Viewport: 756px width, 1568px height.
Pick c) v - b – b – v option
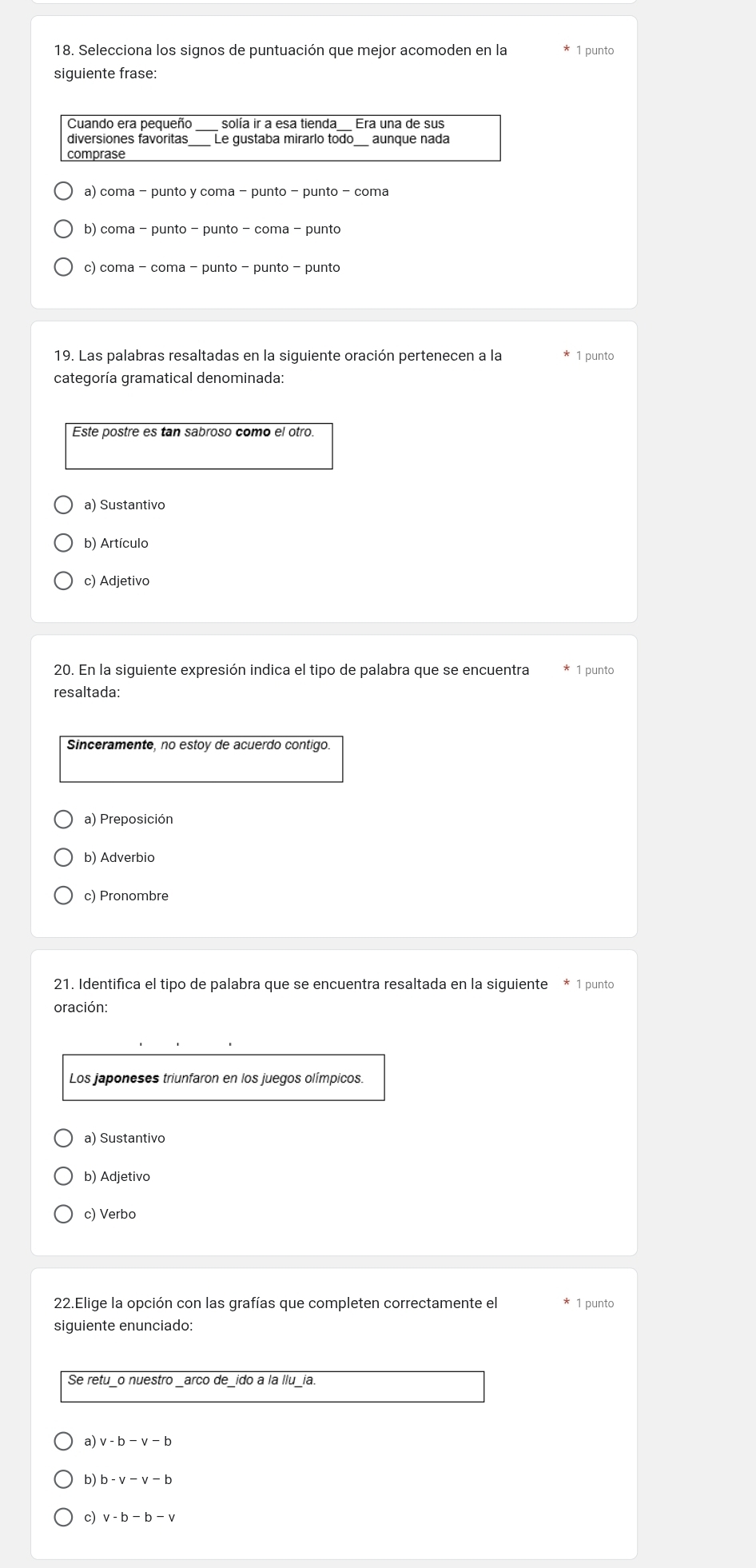coord(63,1517)
